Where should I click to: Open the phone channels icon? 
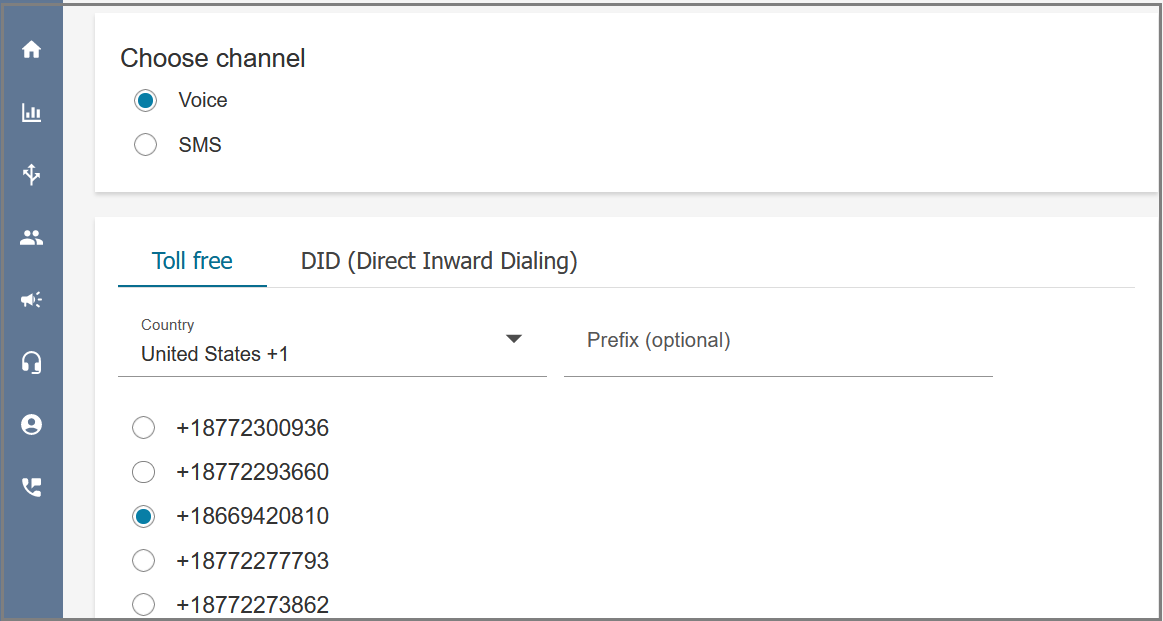31,487
